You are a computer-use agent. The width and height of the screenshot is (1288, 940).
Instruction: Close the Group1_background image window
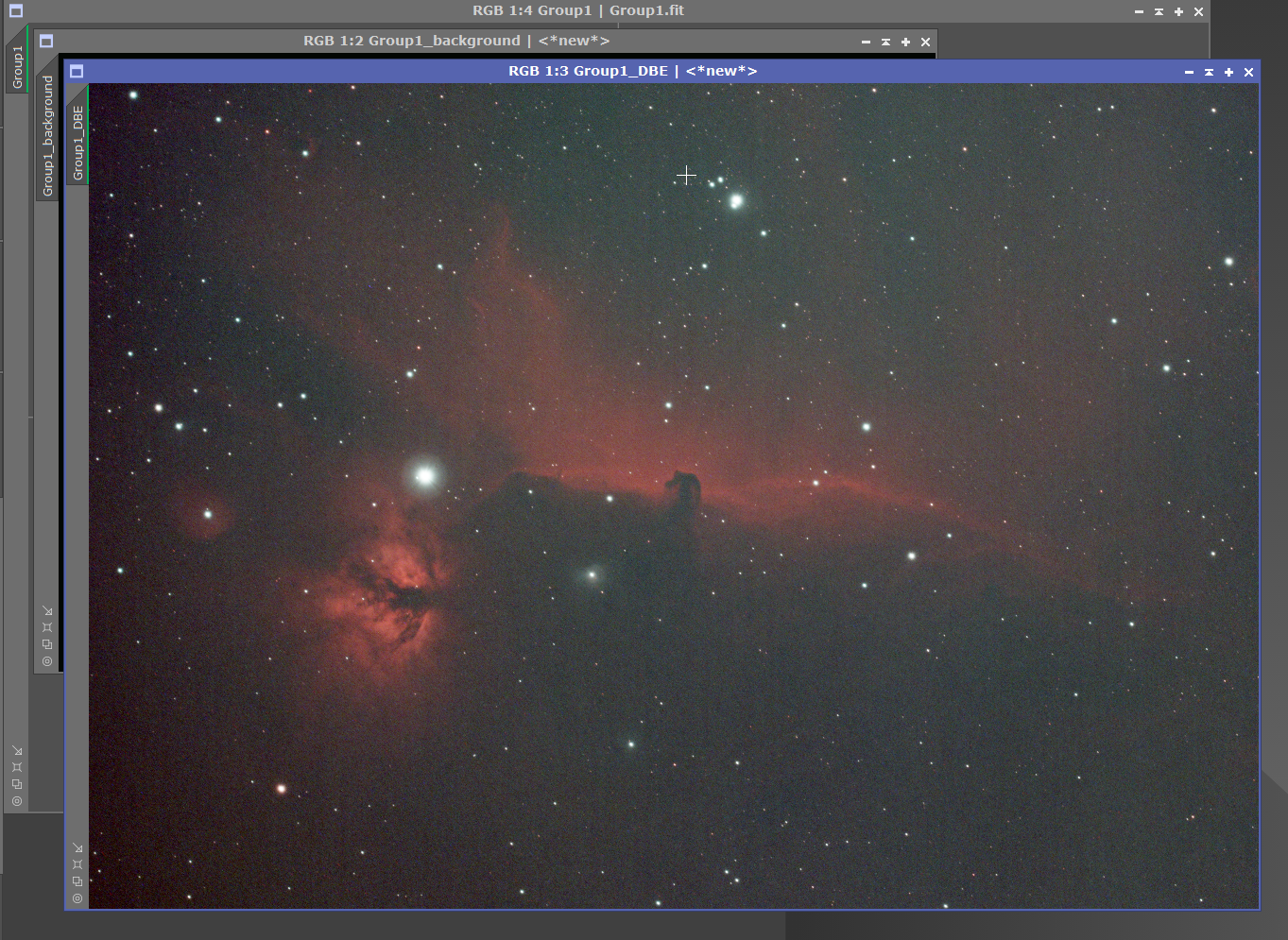click(x=925, y=42)
